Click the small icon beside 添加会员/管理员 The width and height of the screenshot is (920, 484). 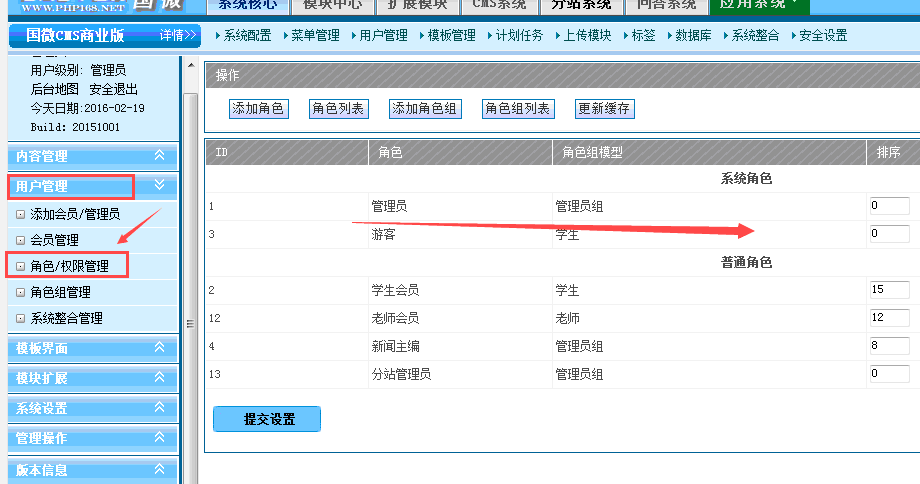click(x=20, y=214)
